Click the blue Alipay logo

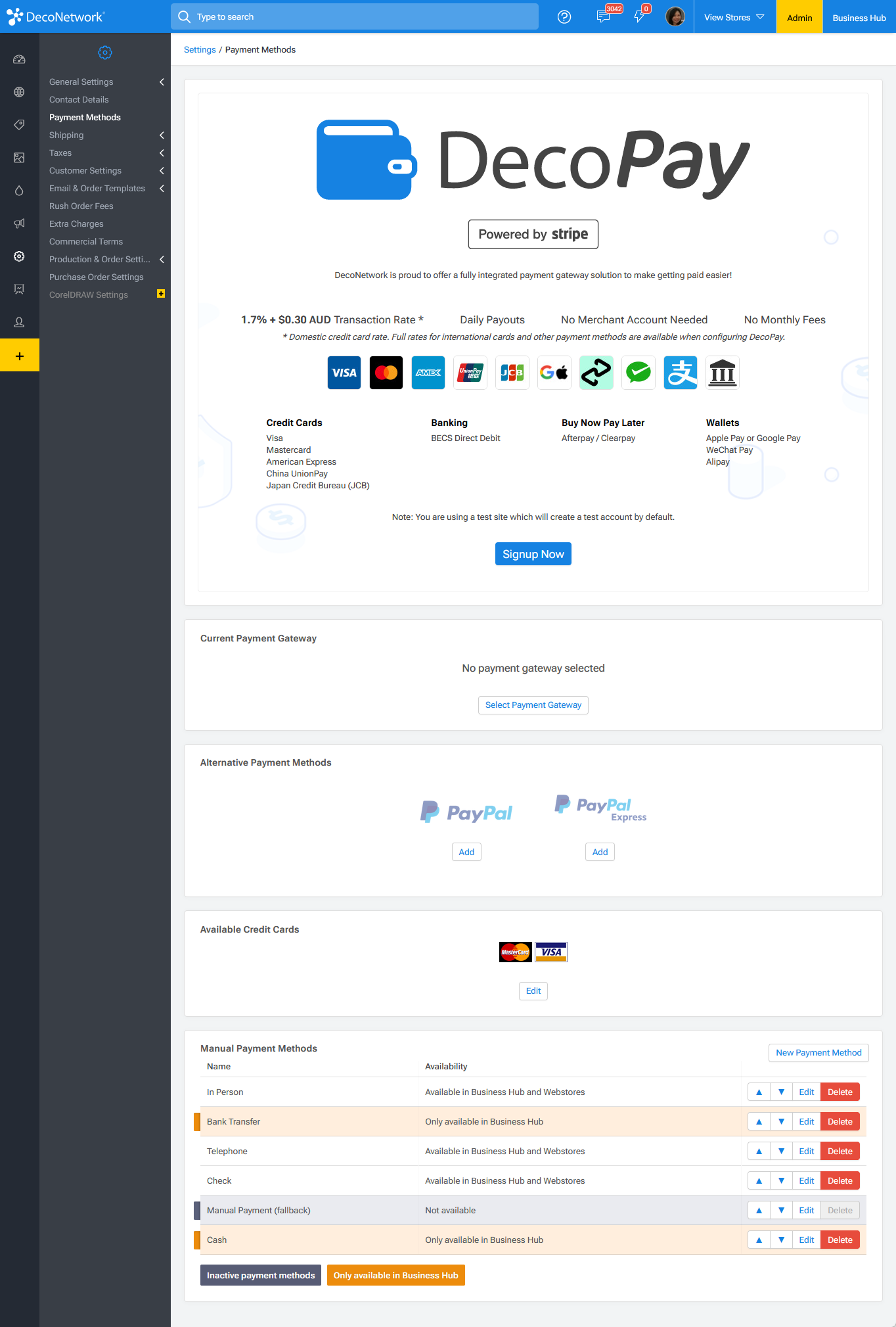pos(681,373)
